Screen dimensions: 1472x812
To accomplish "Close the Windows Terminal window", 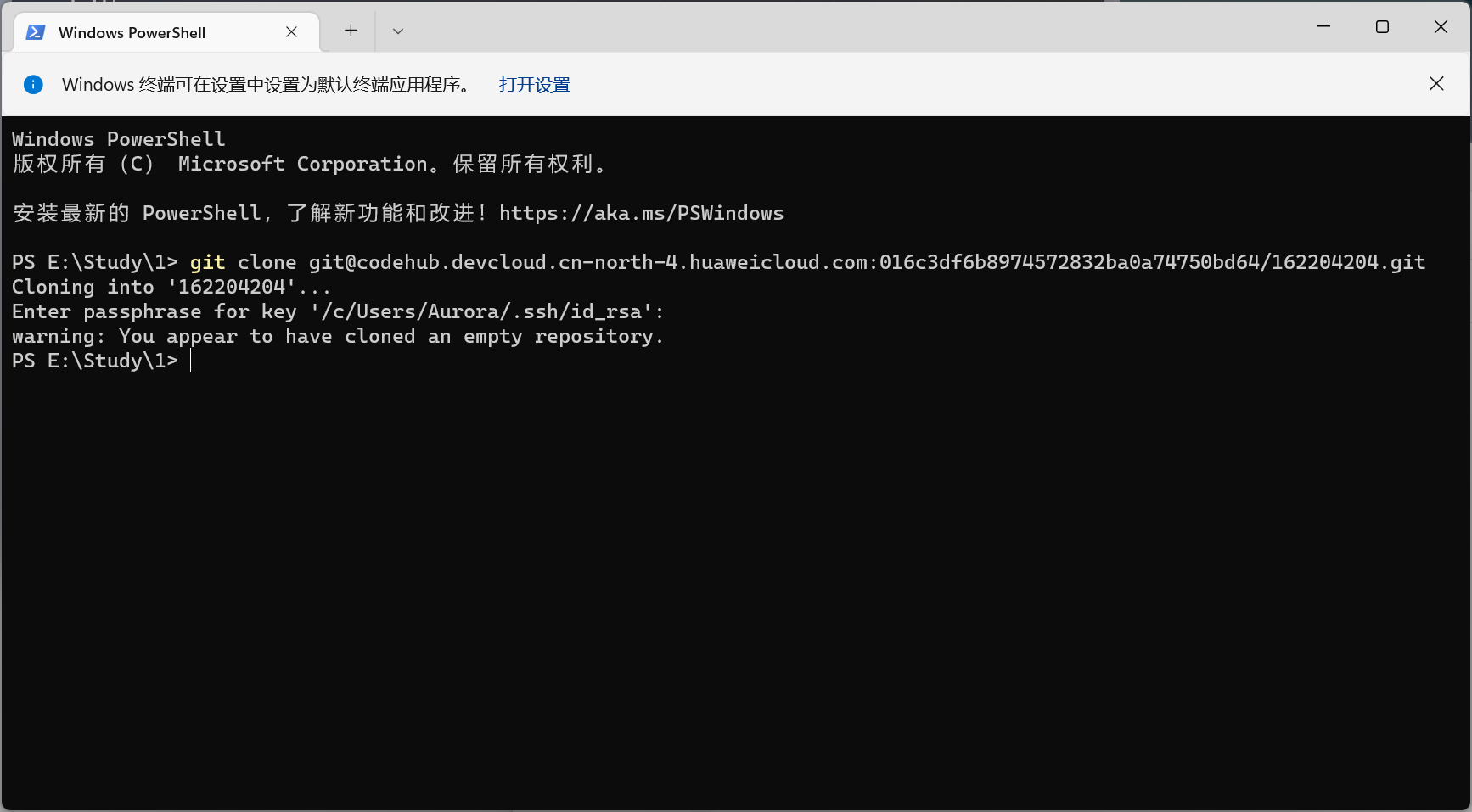I will coord(1441,27).
